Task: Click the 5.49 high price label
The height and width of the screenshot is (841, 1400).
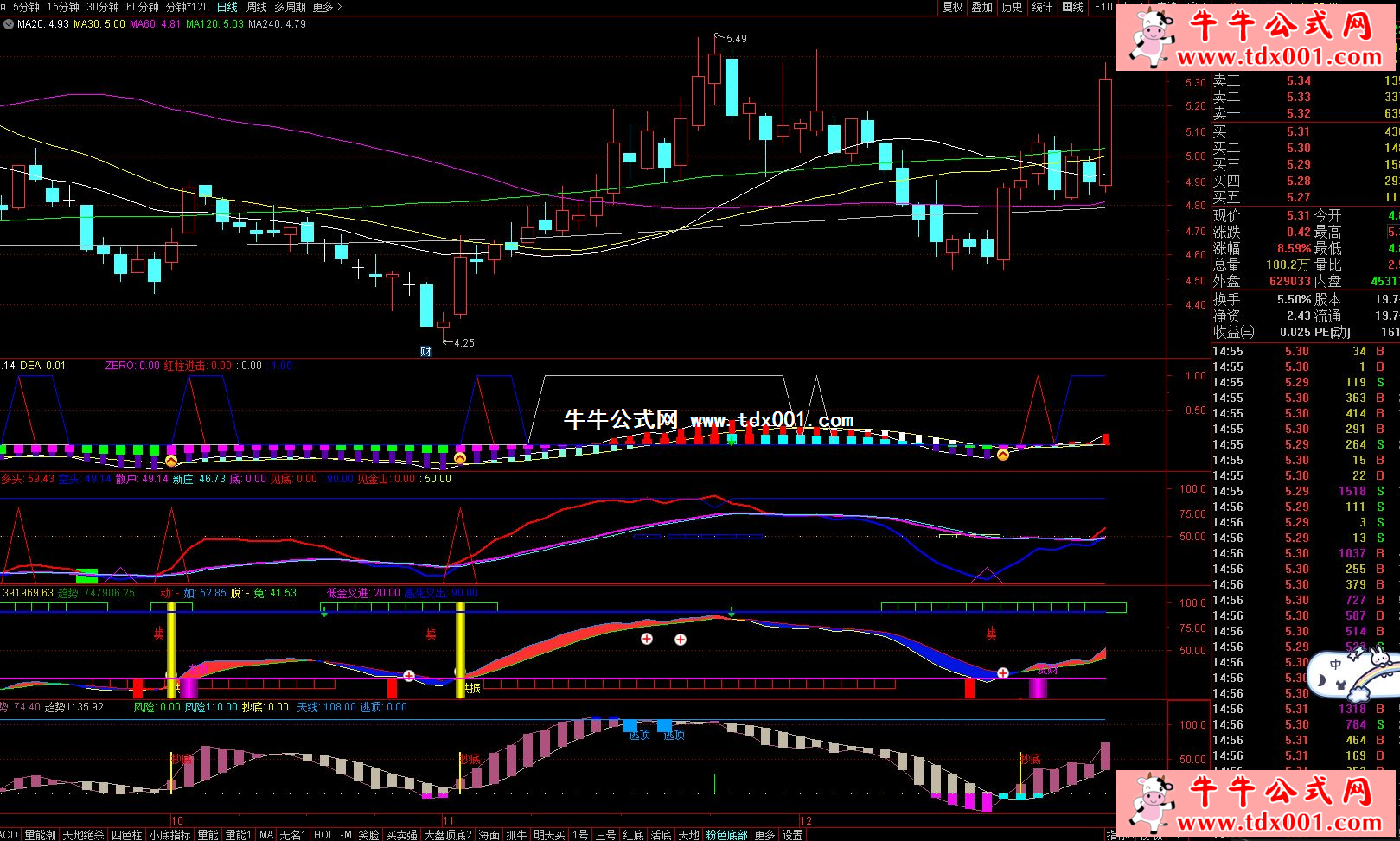Action: (x=736, y=39)
